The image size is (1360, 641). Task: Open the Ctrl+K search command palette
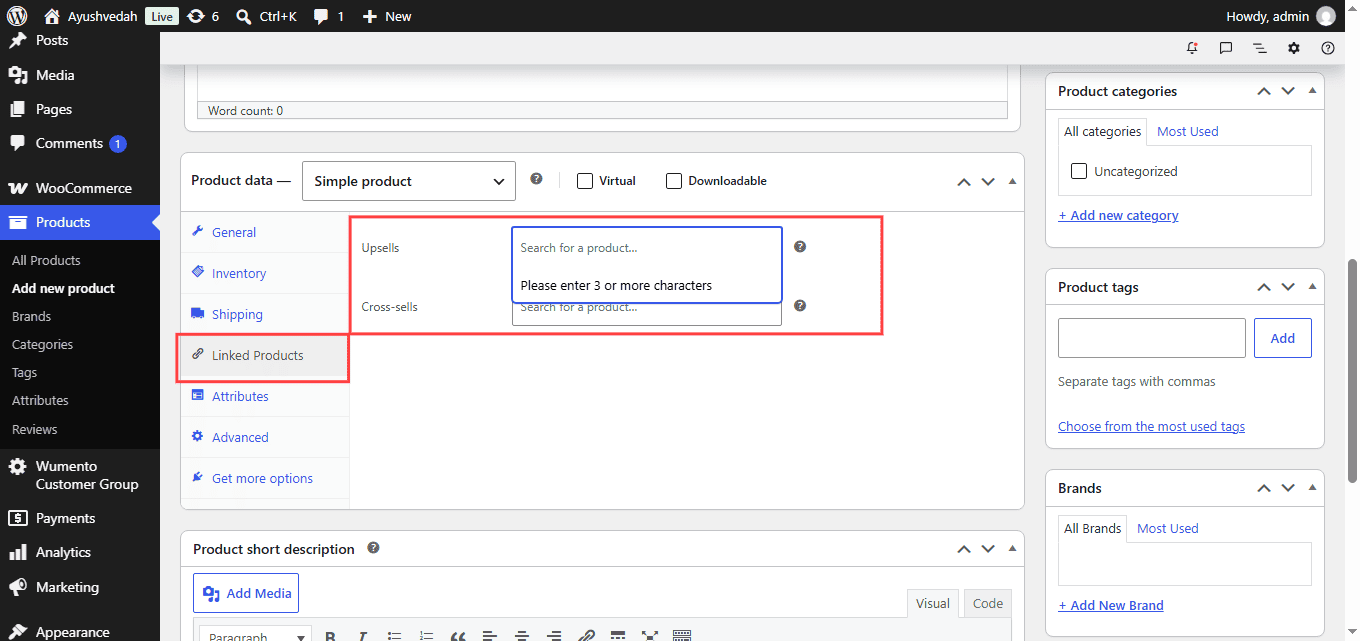(x=266, y=16)
